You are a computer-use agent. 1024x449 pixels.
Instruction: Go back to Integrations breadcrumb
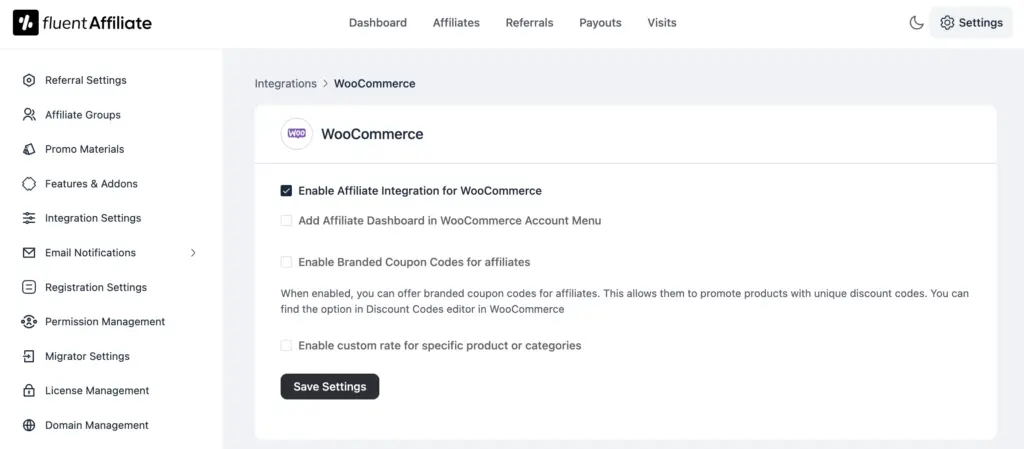[x=285, y=84]
